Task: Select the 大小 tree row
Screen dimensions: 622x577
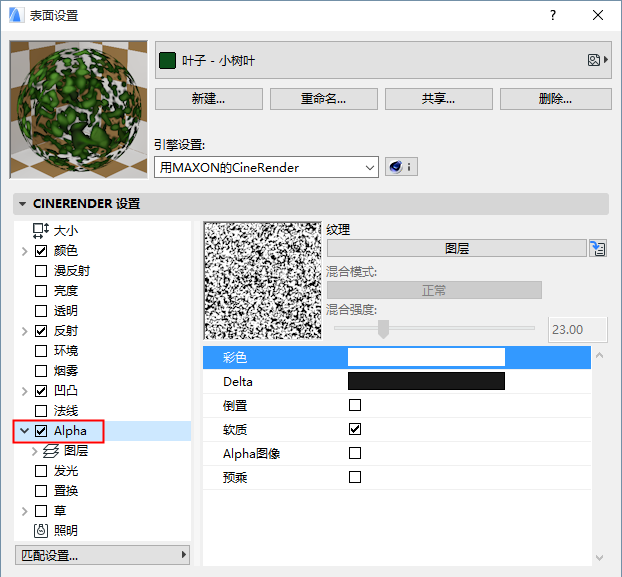Action: click(x=102, y=231)
